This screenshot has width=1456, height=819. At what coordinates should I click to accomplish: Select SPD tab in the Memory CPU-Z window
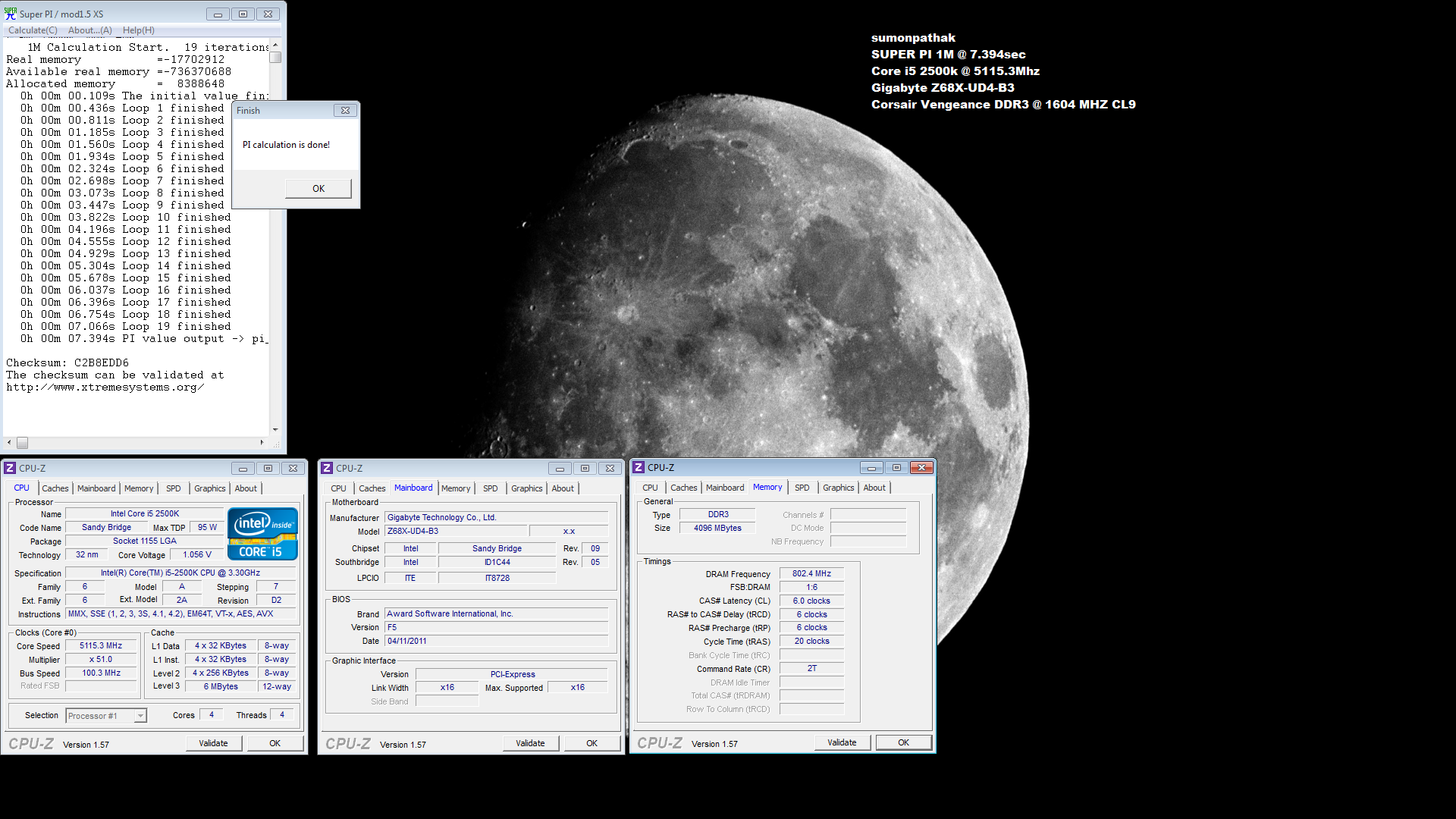tap(802, 488)
